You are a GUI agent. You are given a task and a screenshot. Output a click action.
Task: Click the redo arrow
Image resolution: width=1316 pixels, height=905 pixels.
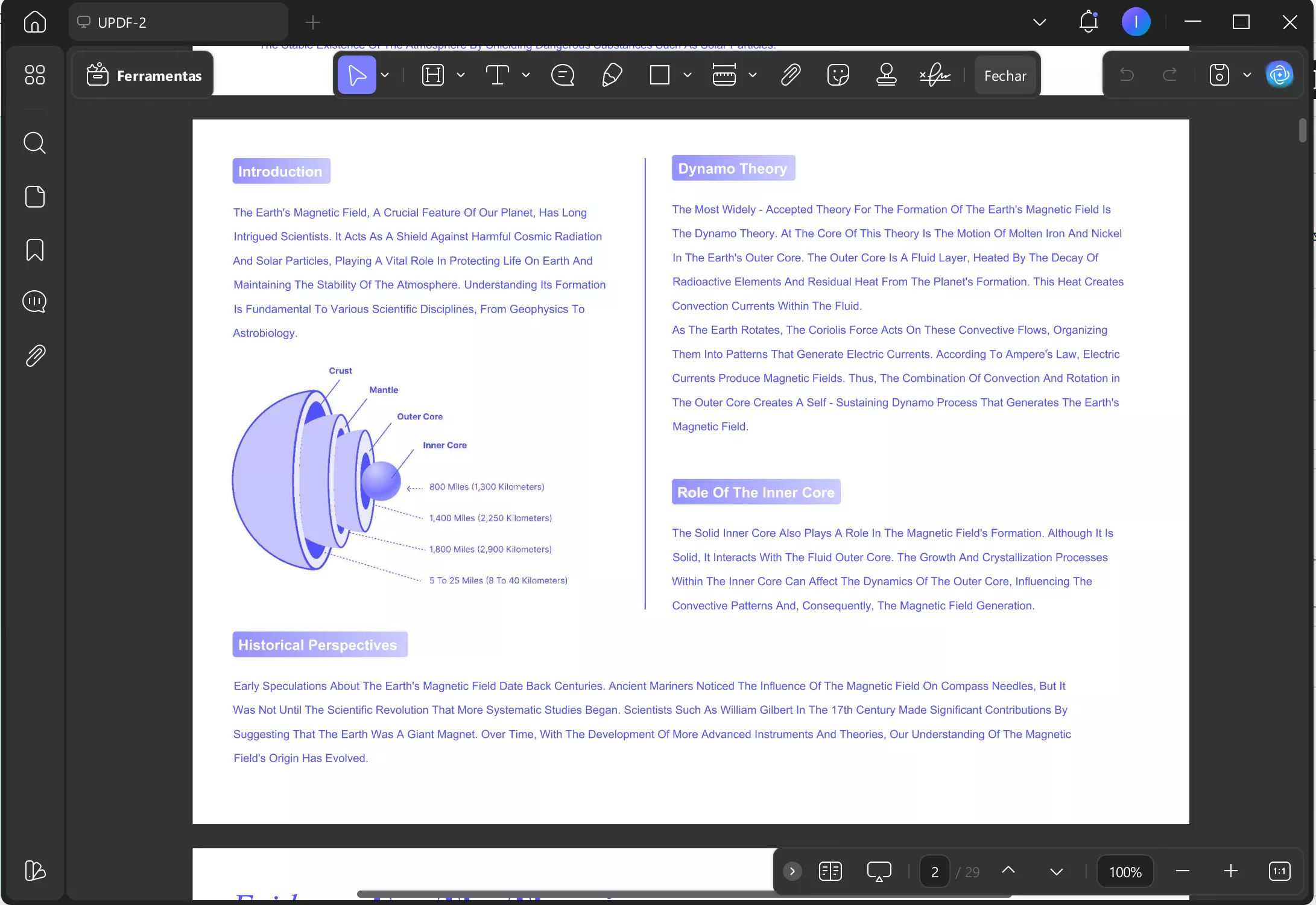click(x=1169, y=75)
